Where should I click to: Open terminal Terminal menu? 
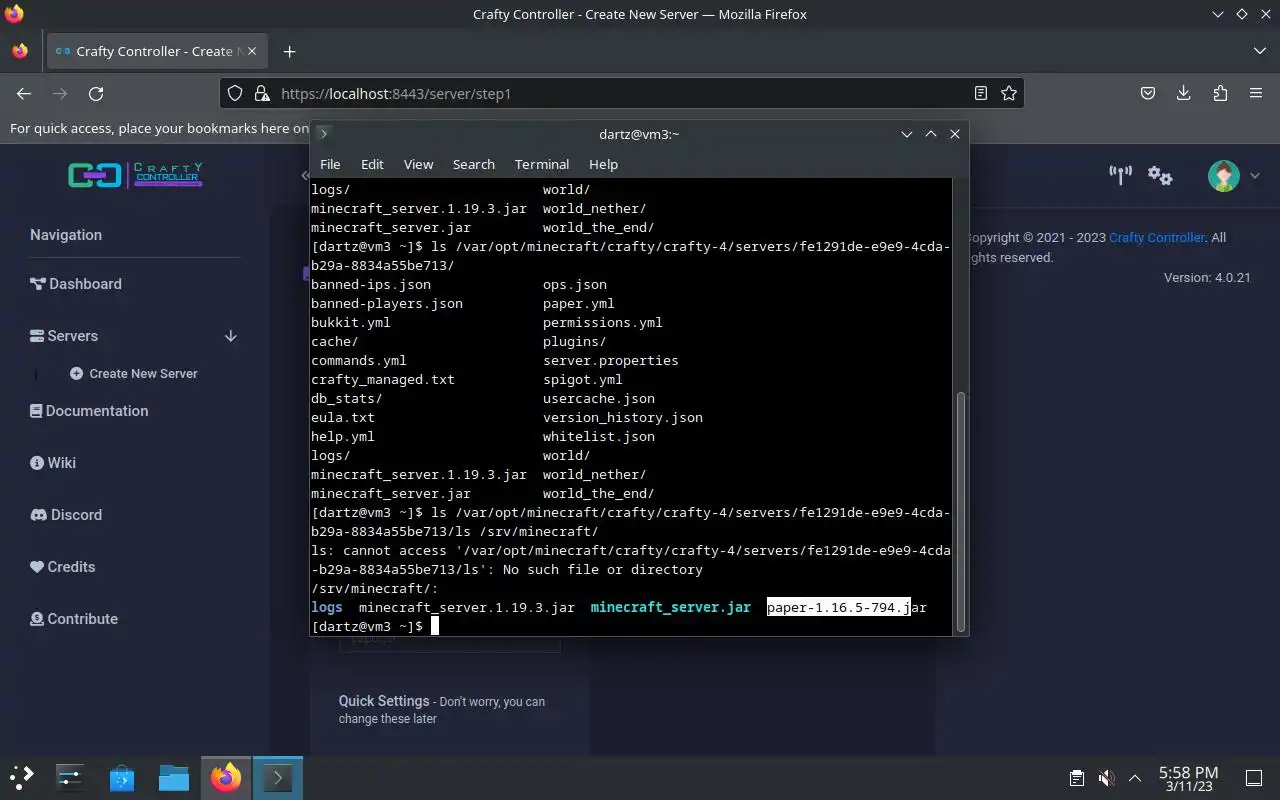tap(542, 164)
